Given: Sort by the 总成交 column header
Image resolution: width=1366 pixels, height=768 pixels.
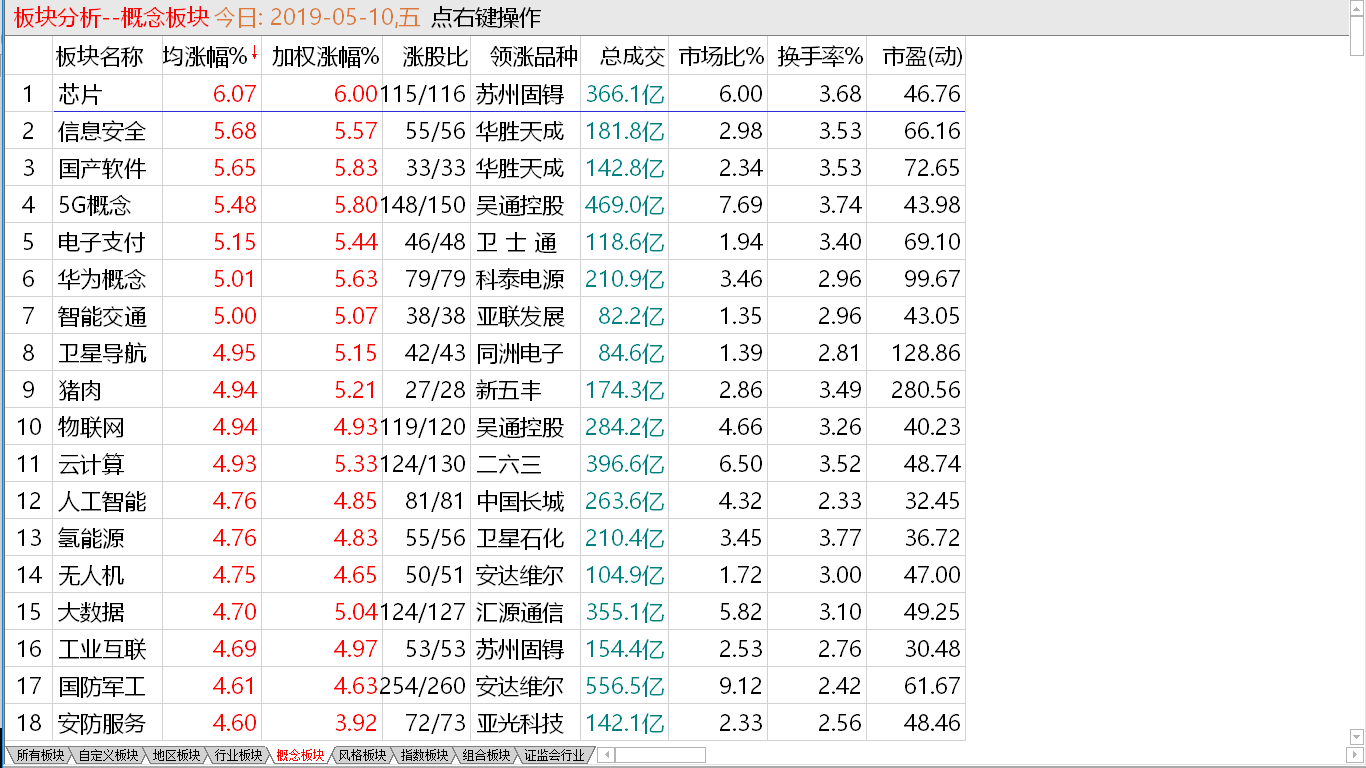Looking at the screenshot, I should click(x=631, y=57).
